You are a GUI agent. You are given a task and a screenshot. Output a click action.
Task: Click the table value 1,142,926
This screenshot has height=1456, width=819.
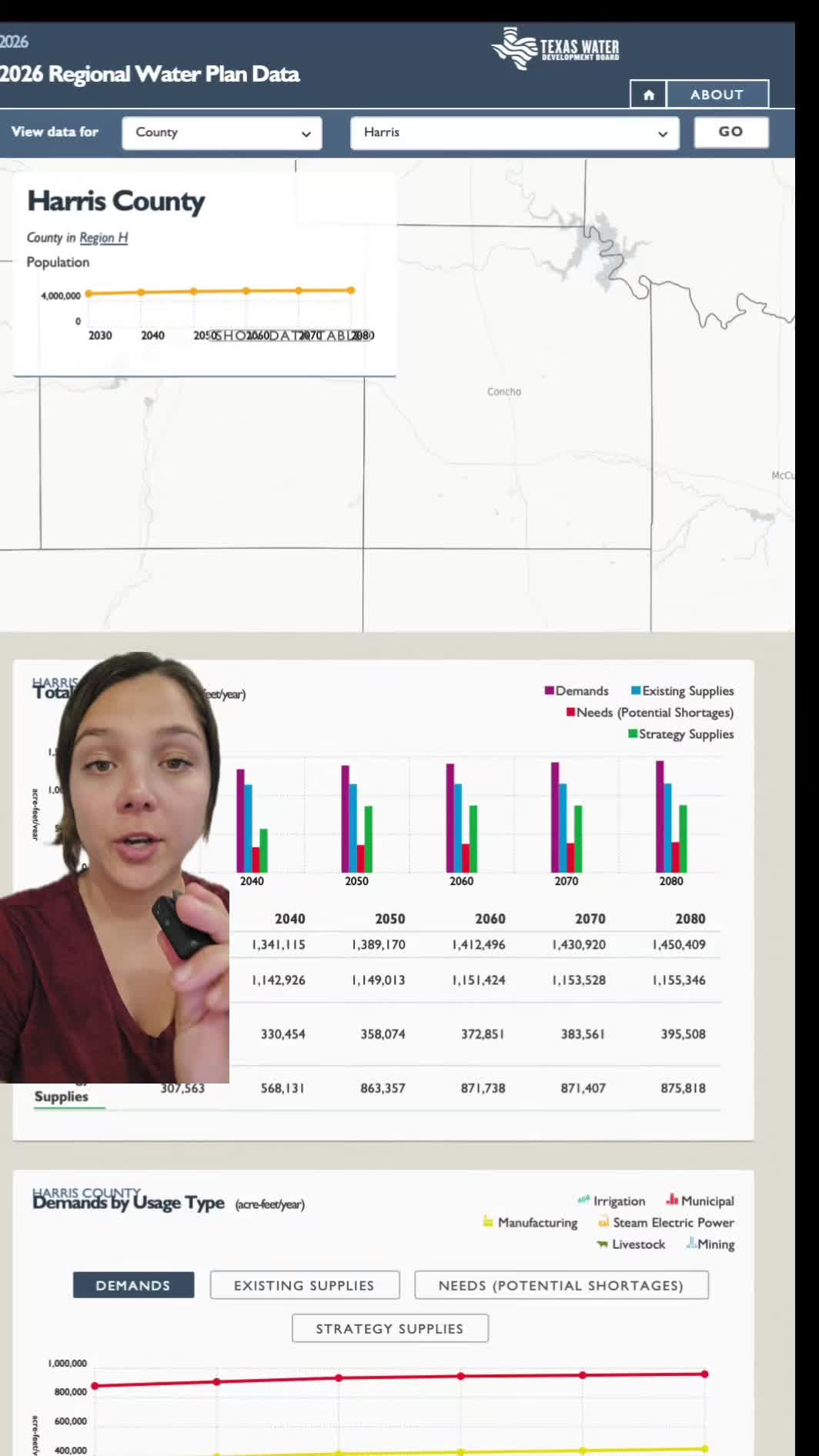point(279,980)
